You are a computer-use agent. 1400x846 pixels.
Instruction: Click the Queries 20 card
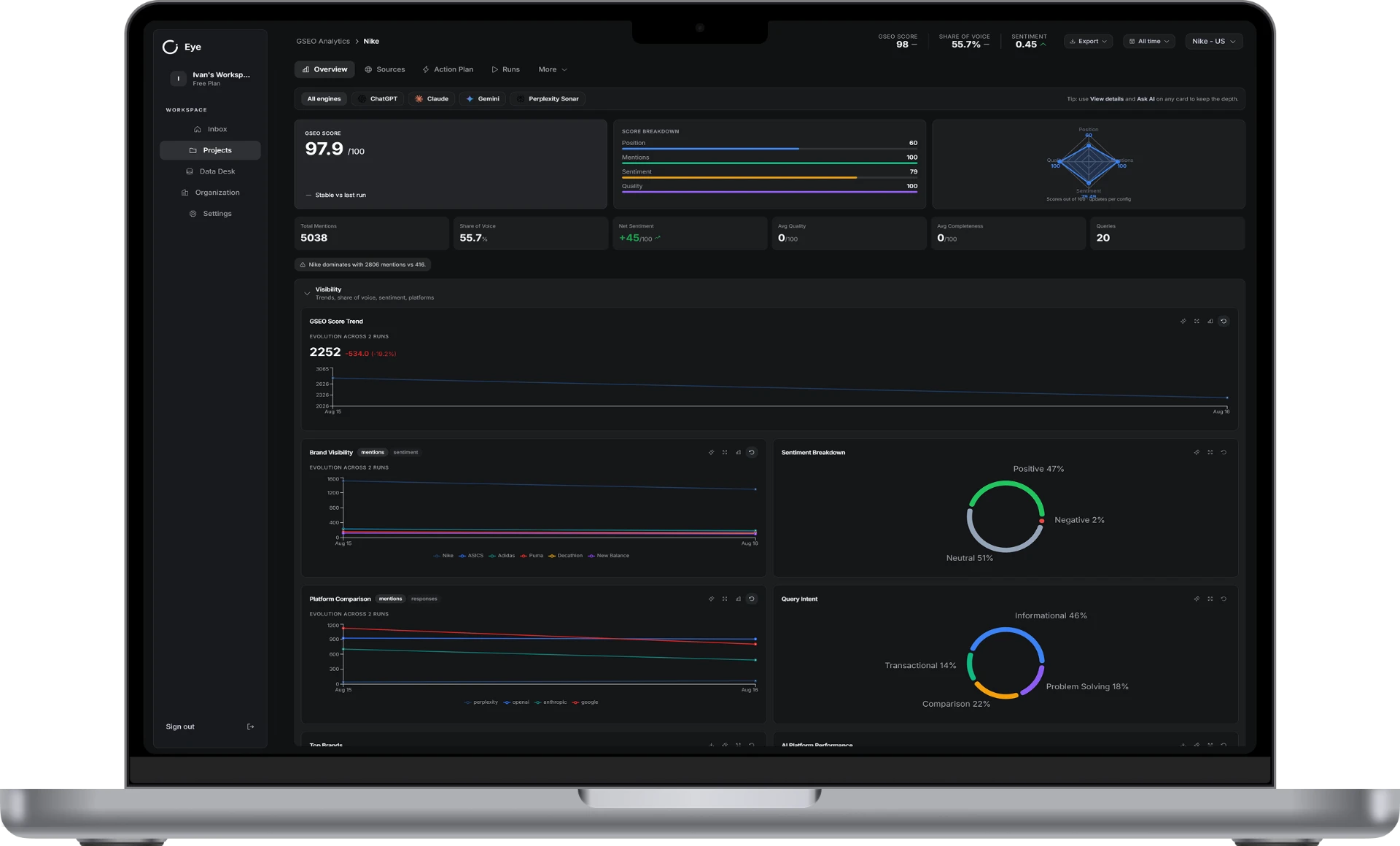coord(1167,233)
